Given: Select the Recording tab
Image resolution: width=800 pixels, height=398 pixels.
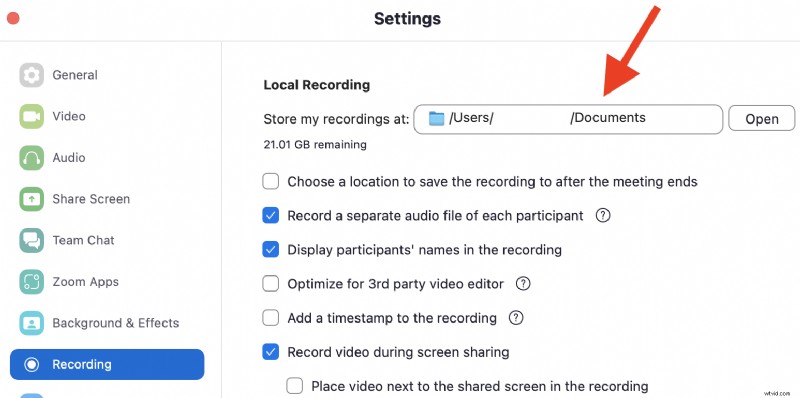Looking at the screenshot, I should (107, 364).
